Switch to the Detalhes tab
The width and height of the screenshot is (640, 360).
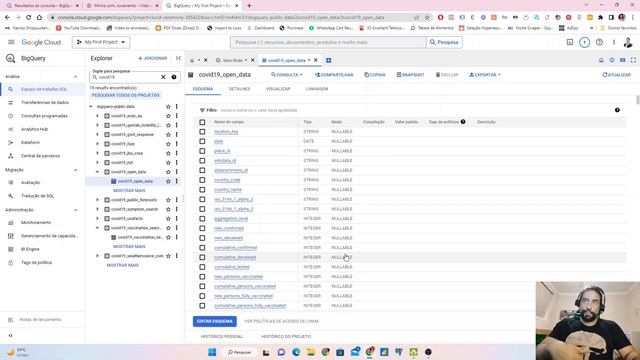coord(239,89)
